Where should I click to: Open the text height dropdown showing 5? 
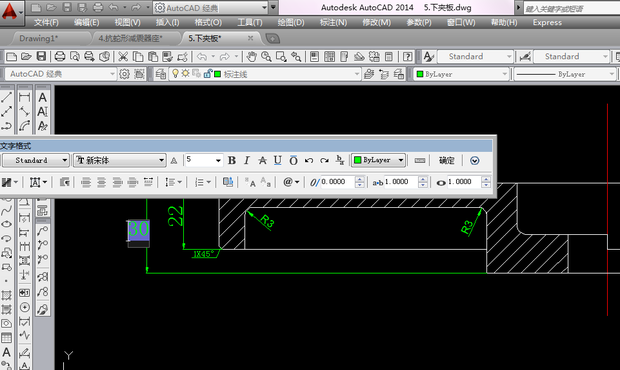tap(218, 160)
